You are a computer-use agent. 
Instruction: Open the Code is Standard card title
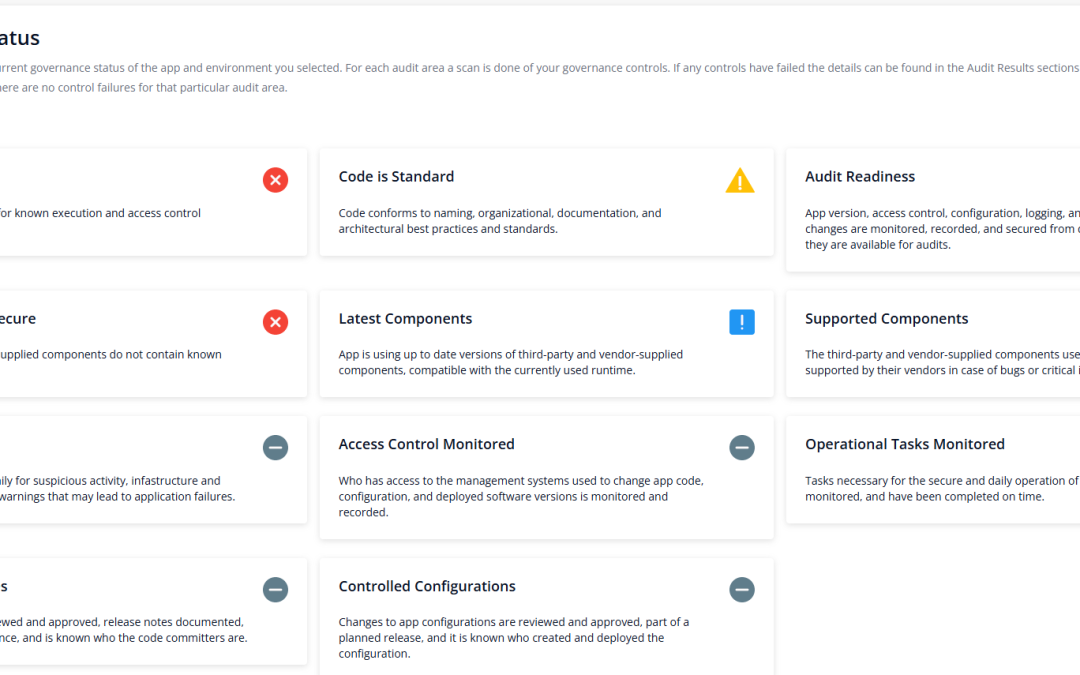pyautogui.click(x=396, y=177)
